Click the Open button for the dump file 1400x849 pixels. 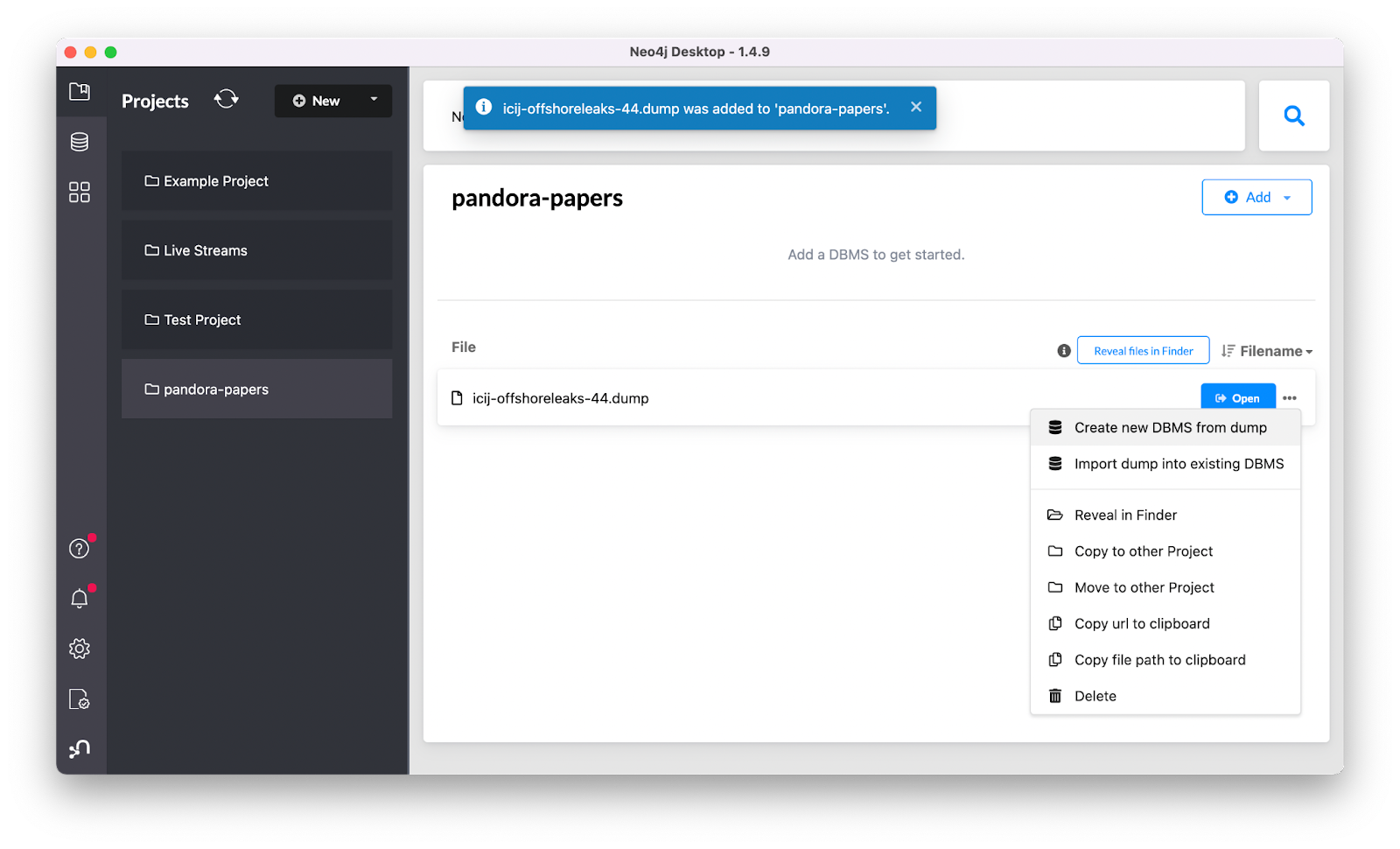[x=1238, y=397]
